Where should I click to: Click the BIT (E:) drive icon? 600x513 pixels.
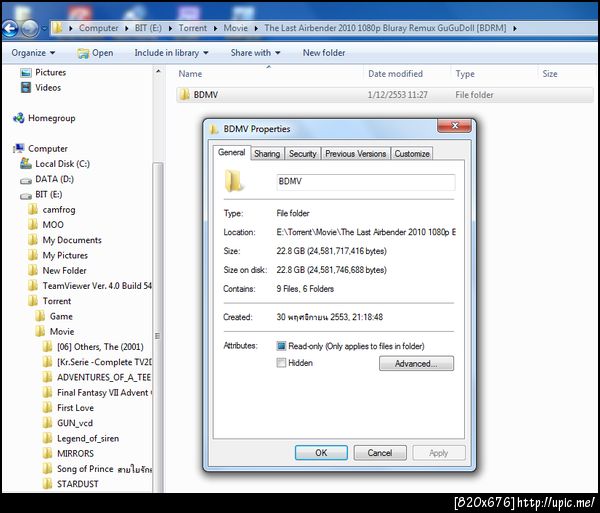[x=26, y=195]
